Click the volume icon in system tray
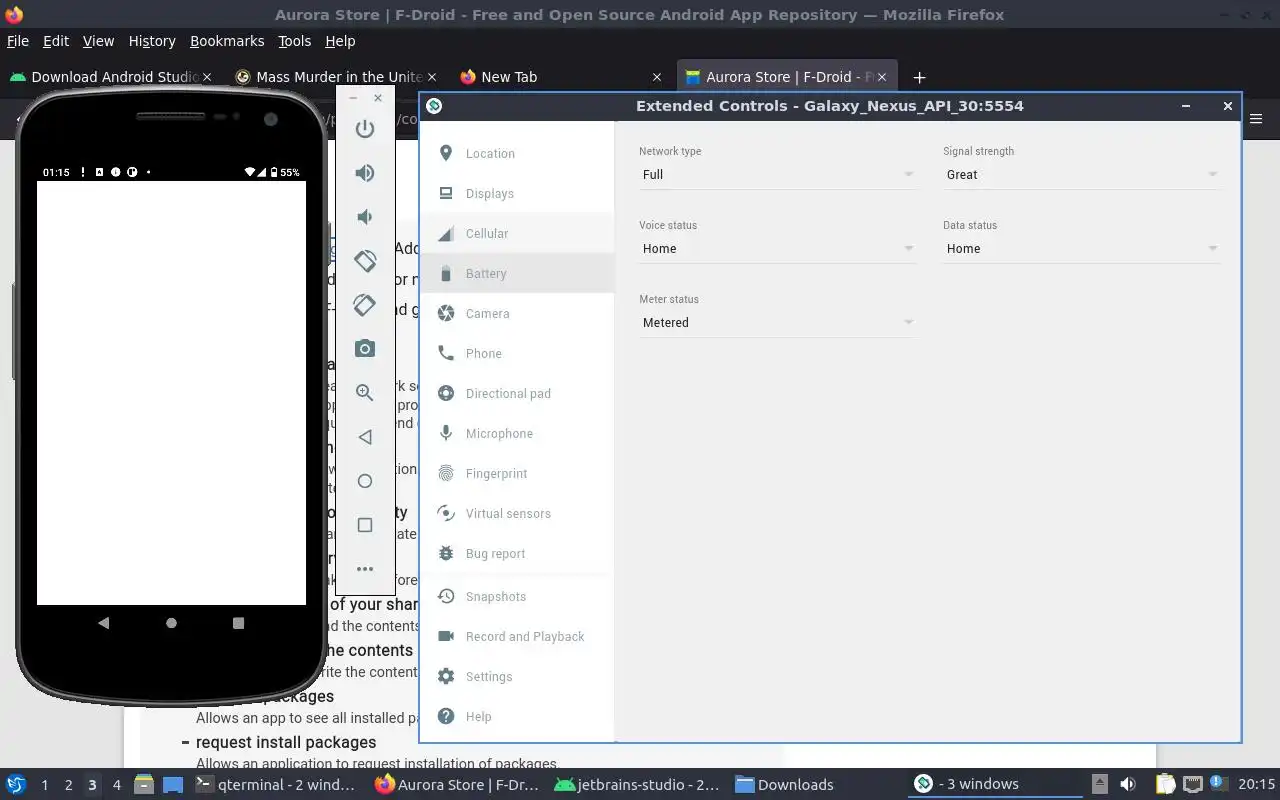The image size is (1280, 800). (x=1128, y=785)
